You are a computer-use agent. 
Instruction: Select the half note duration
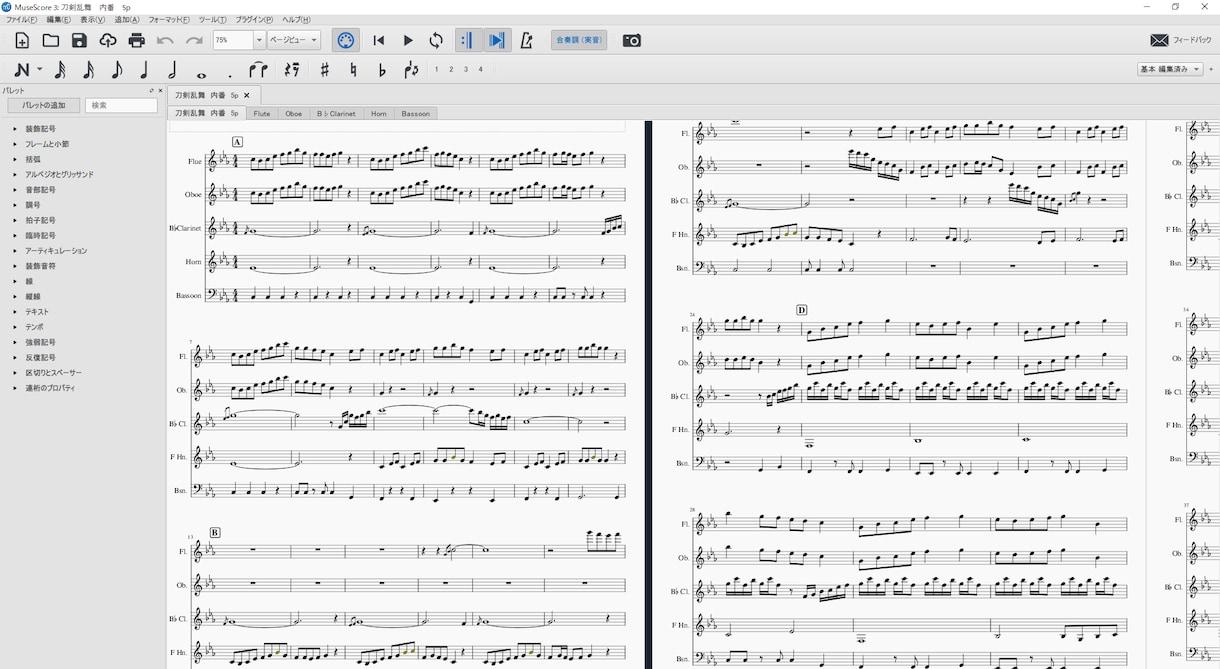[x=172, y=70]
